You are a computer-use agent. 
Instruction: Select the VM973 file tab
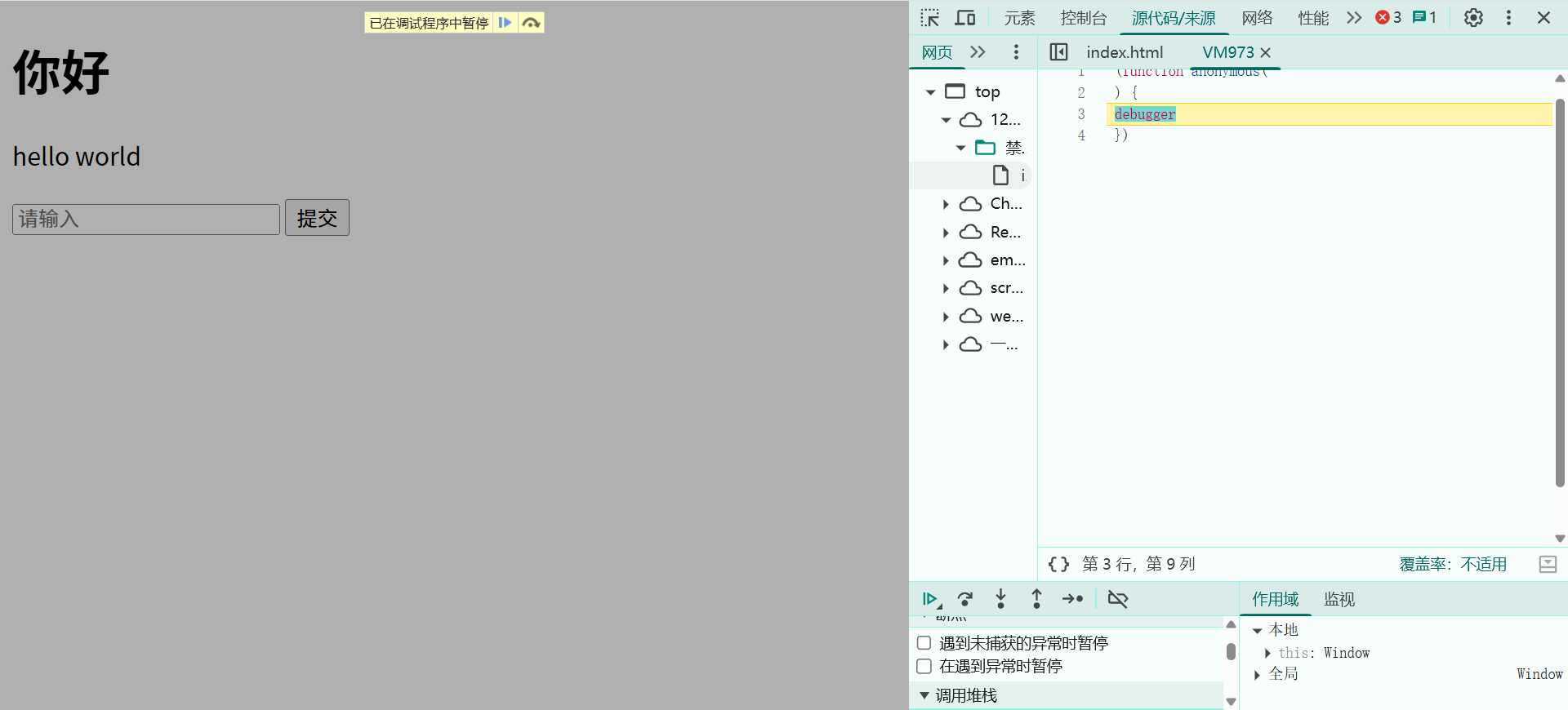pyautogui.click(x=1227, y=52)
